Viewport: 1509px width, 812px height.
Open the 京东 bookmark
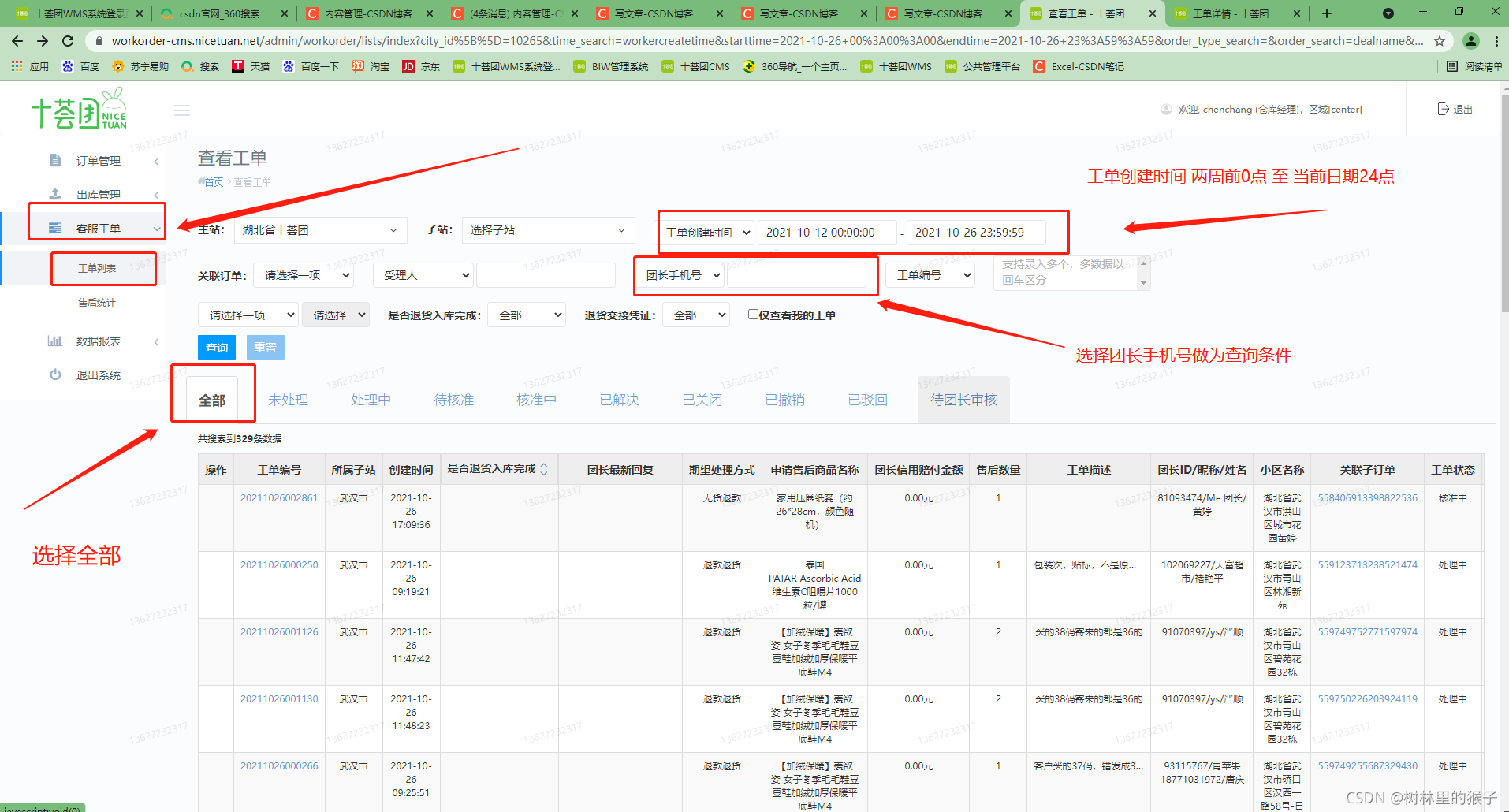421,66
